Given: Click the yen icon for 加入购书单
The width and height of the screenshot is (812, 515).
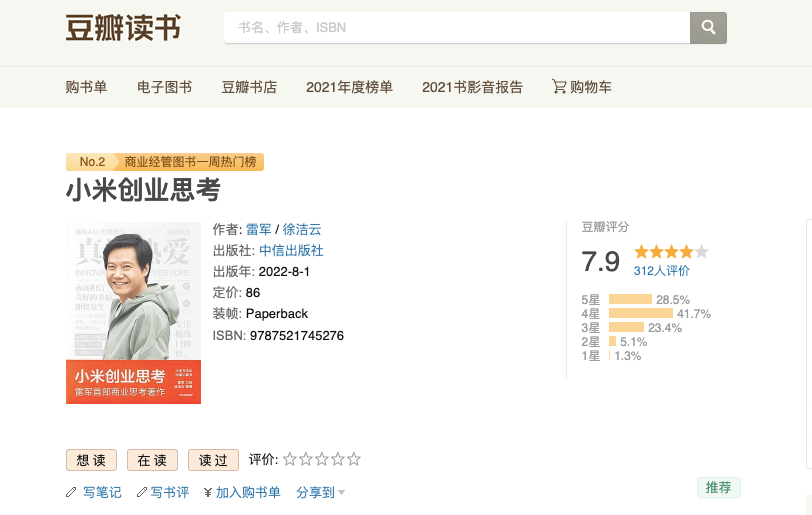Looking at the screenshot, I should [208, 492].
